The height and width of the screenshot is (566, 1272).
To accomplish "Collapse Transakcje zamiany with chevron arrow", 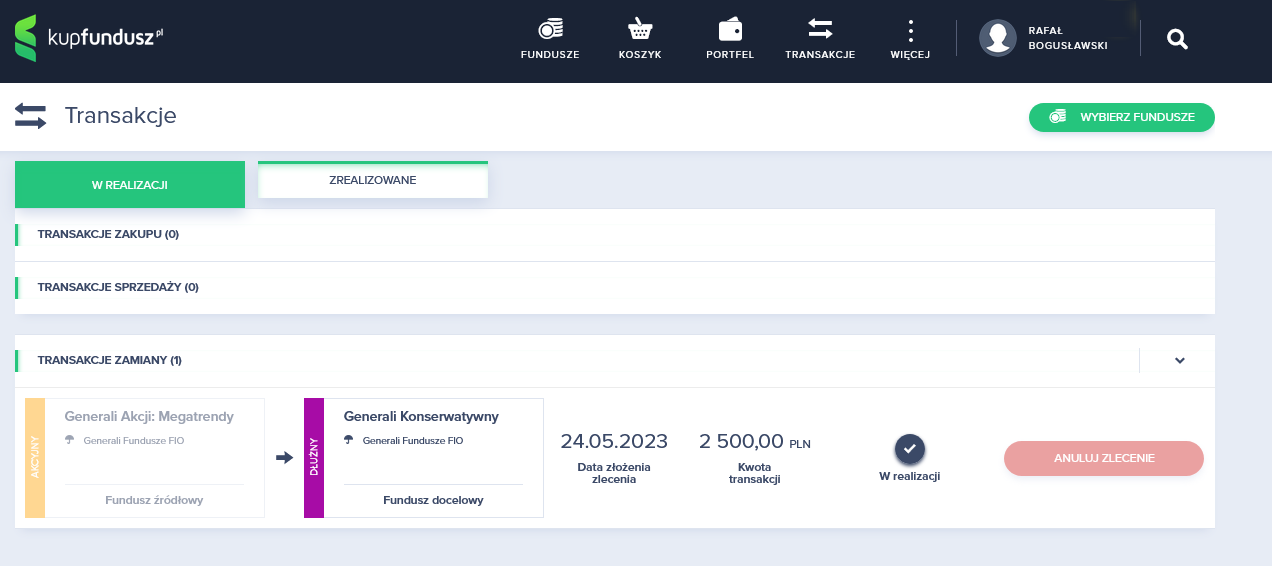I will pyautogui.click(x=1180, y=360).
